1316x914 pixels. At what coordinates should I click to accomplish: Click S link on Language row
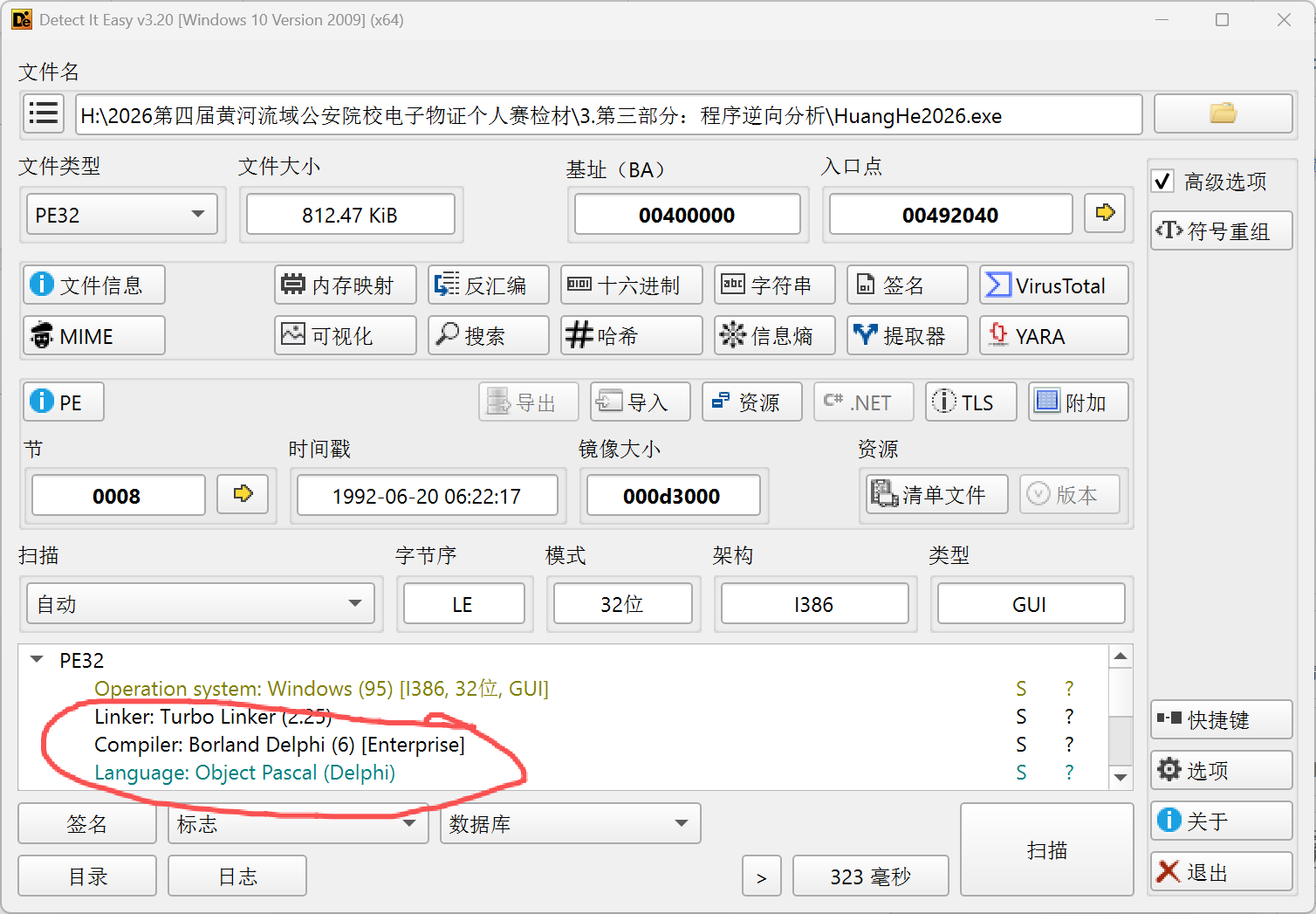point(1021,773)
